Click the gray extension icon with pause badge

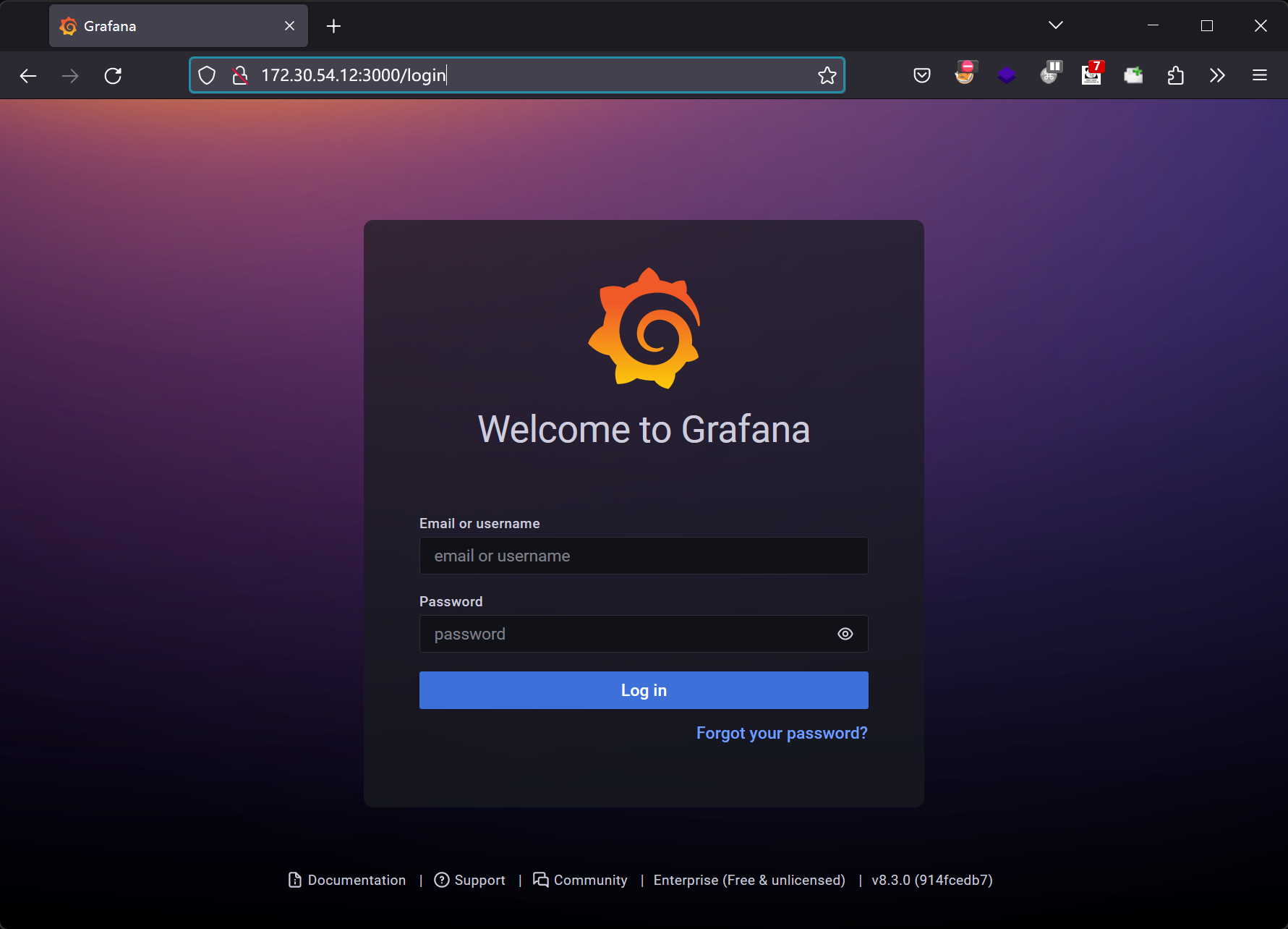[1050, 73]
